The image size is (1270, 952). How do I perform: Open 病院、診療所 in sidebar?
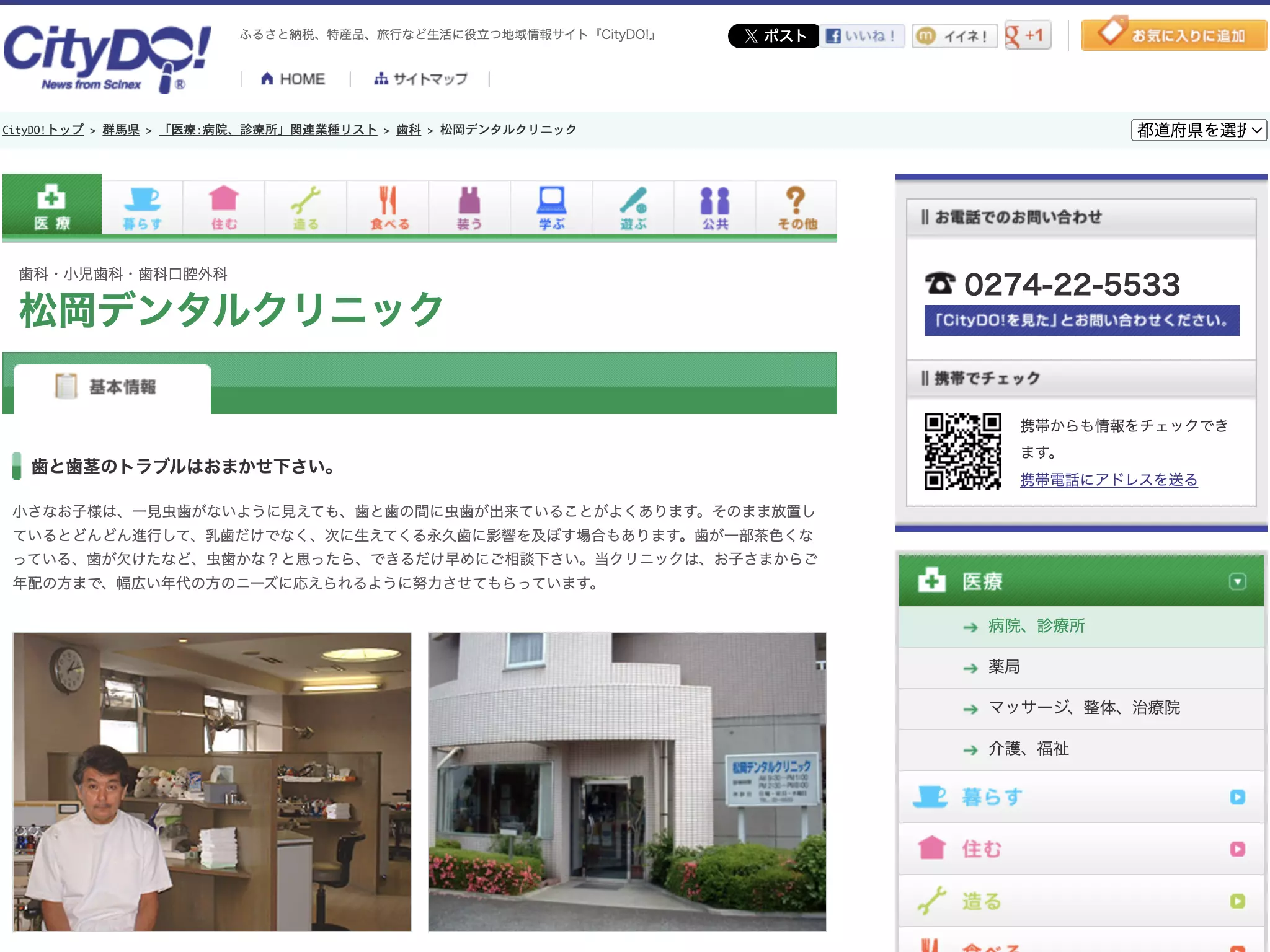pyautogui.click(x=1081, y=626)
